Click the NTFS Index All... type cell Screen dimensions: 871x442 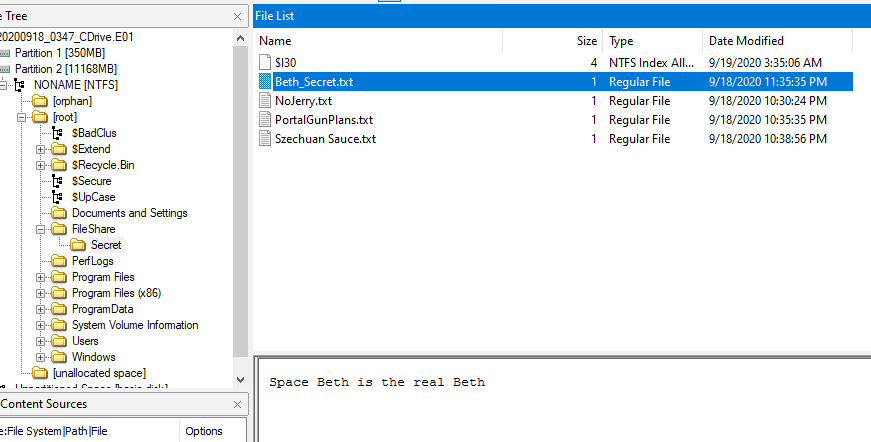(651, 63)
